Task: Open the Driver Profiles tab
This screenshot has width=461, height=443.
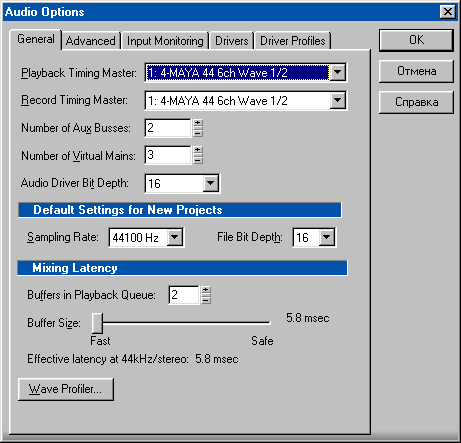Action: [x=293, y=41]
